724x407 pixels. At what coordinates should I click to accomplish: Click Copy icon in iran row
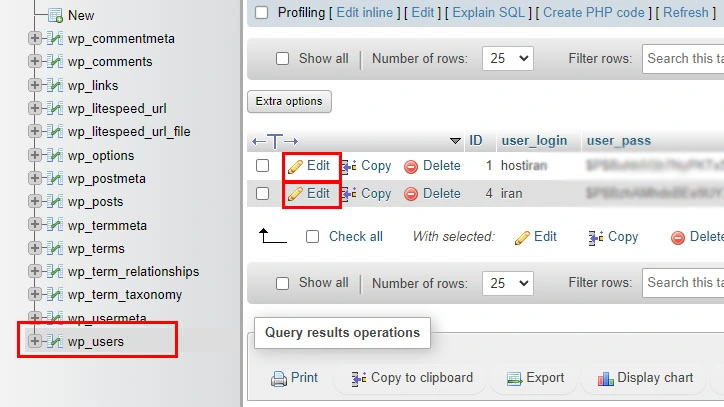click(x=349, y=194)
